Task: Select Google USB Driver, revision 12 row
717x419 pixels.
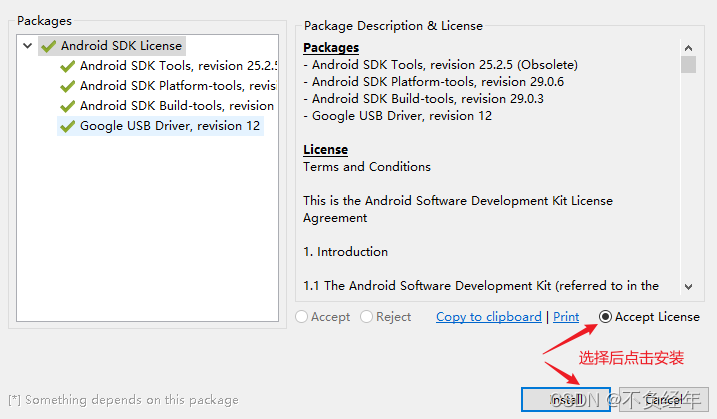Action: click(x=161, y=126)
